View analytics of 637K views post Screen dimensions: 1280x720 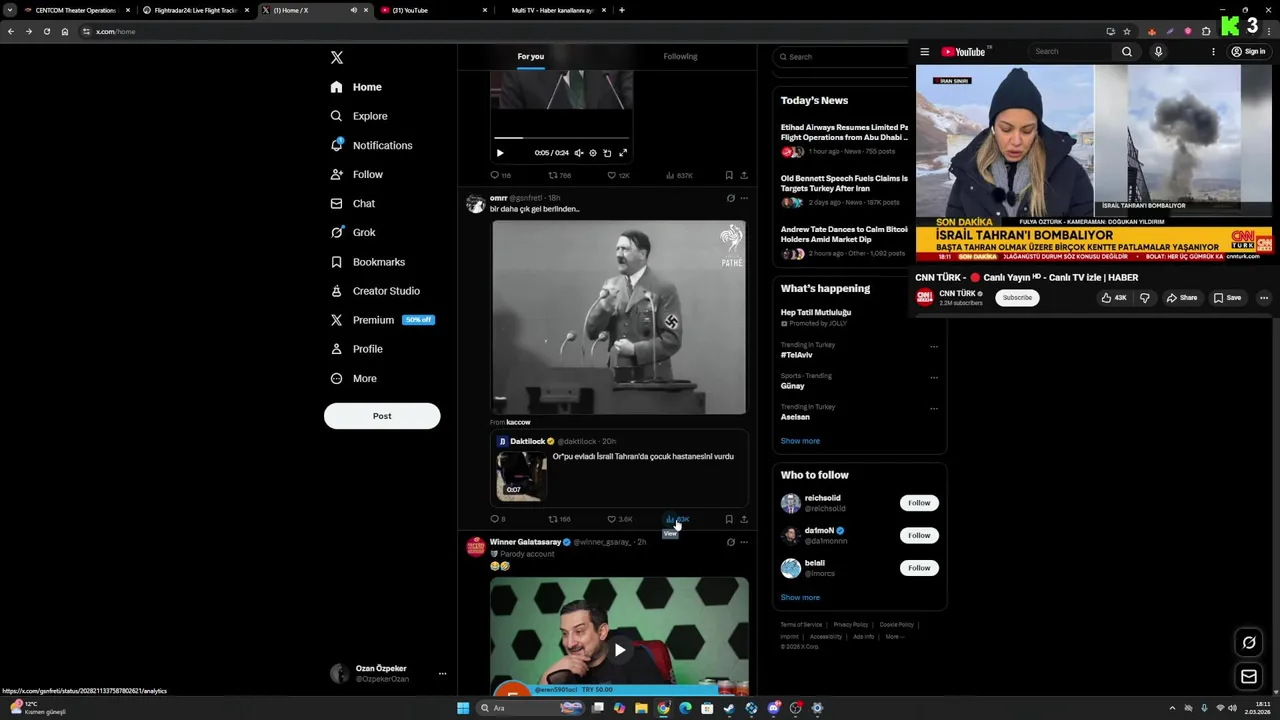(x=679, y=175)
